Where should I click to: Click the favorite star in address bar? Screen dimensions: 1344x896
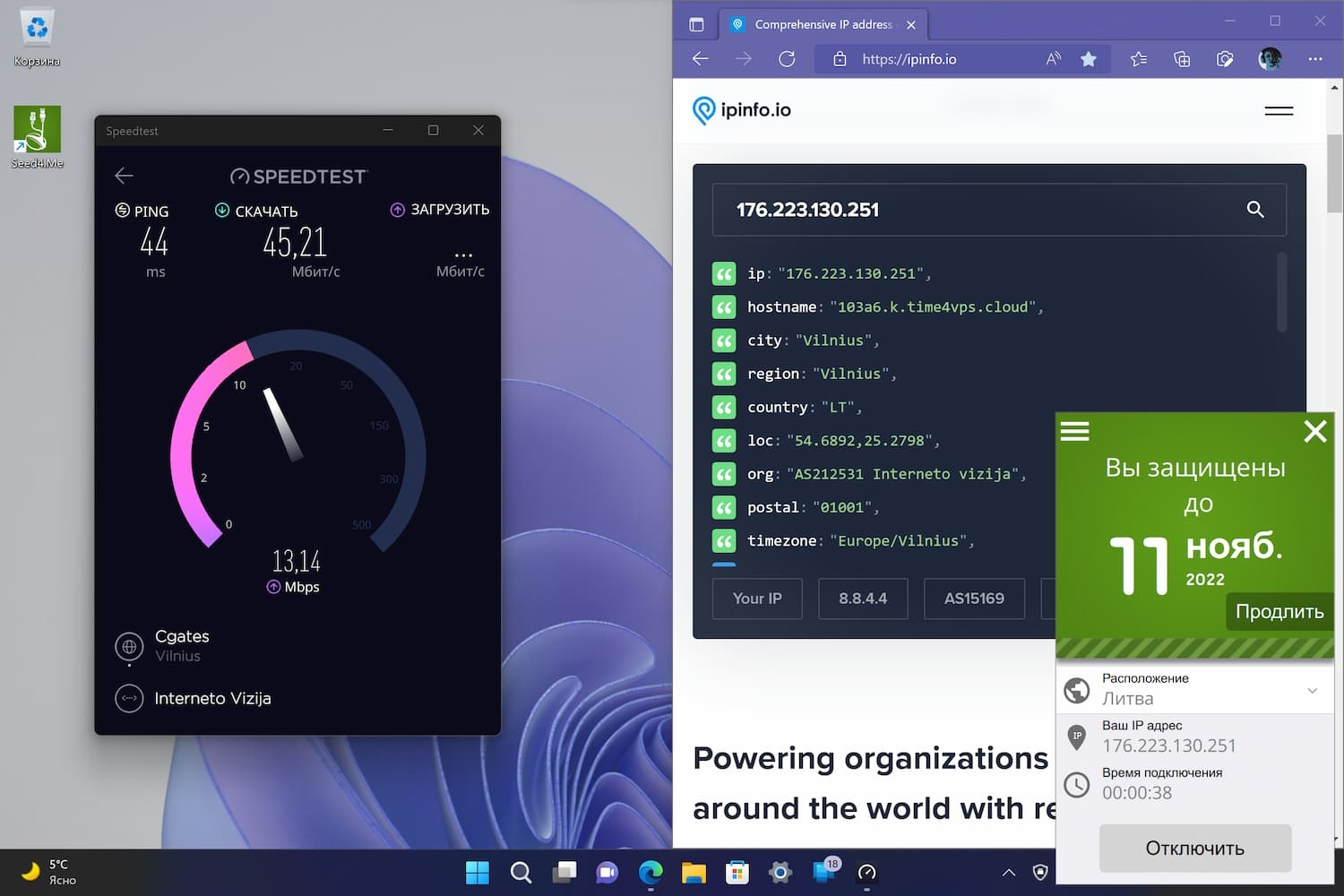coord(1089,59)
